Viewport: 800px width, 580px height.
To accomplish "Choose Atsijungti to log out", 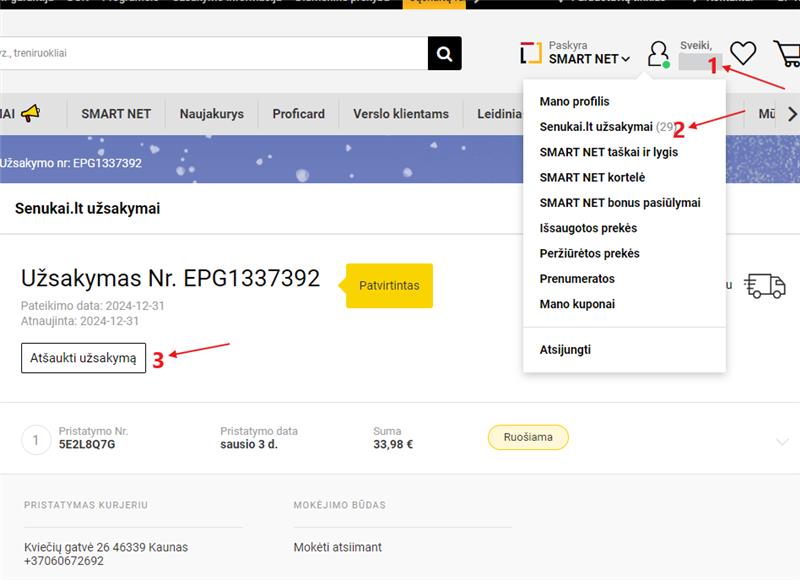I will [565, 349].
